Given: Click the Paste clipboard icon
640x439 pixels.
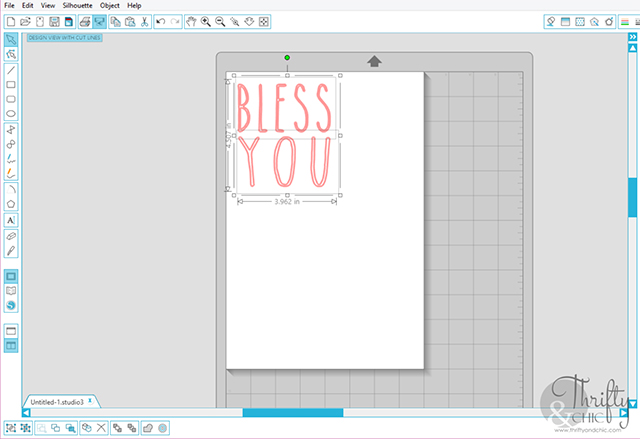Looking at the screenshot, I should pyautogui.click(x=130, y=22).
